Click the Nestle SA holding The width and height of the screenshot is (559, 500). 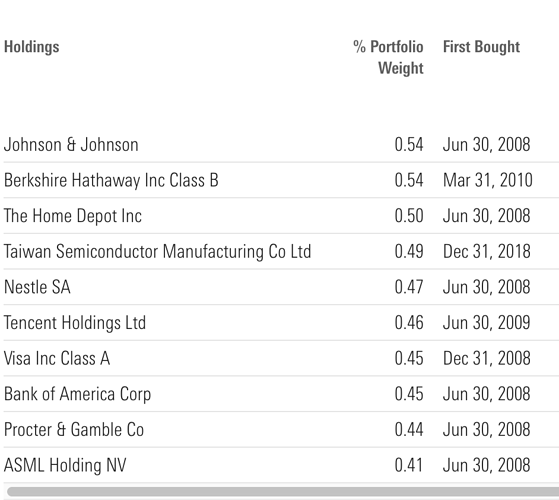pos(37,287)
